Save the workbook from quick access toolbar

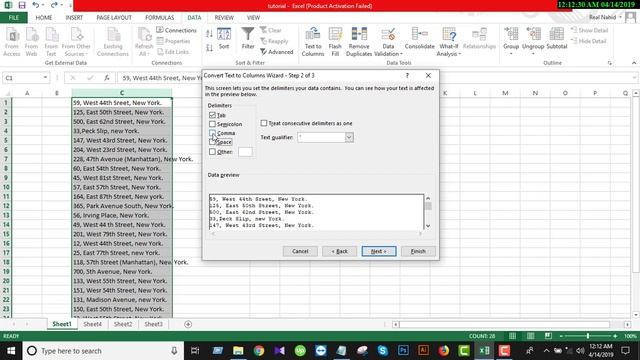[22, 5]
